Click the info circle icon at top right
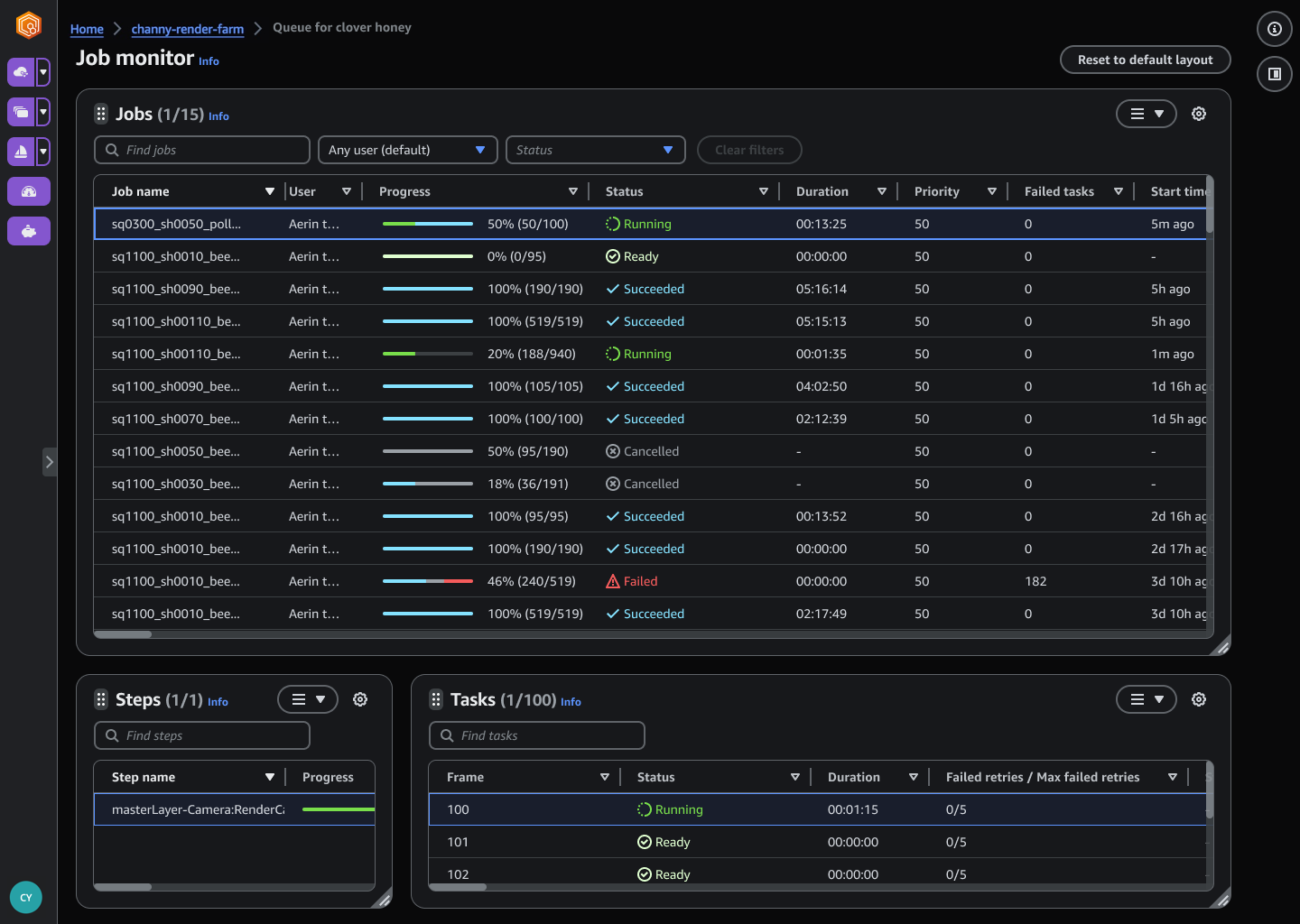This screenshot has height=924, width=1300. 1275,29
